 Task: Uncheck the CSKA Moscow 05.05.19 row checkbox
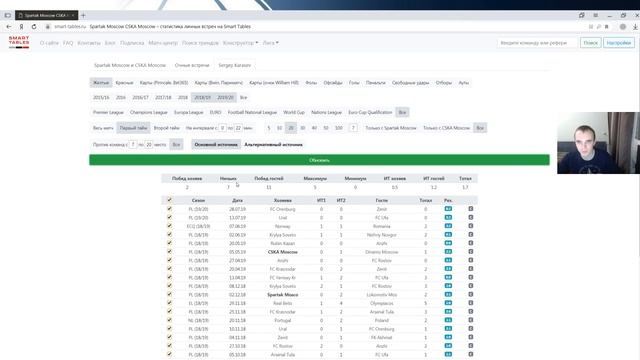click(169, 251)
